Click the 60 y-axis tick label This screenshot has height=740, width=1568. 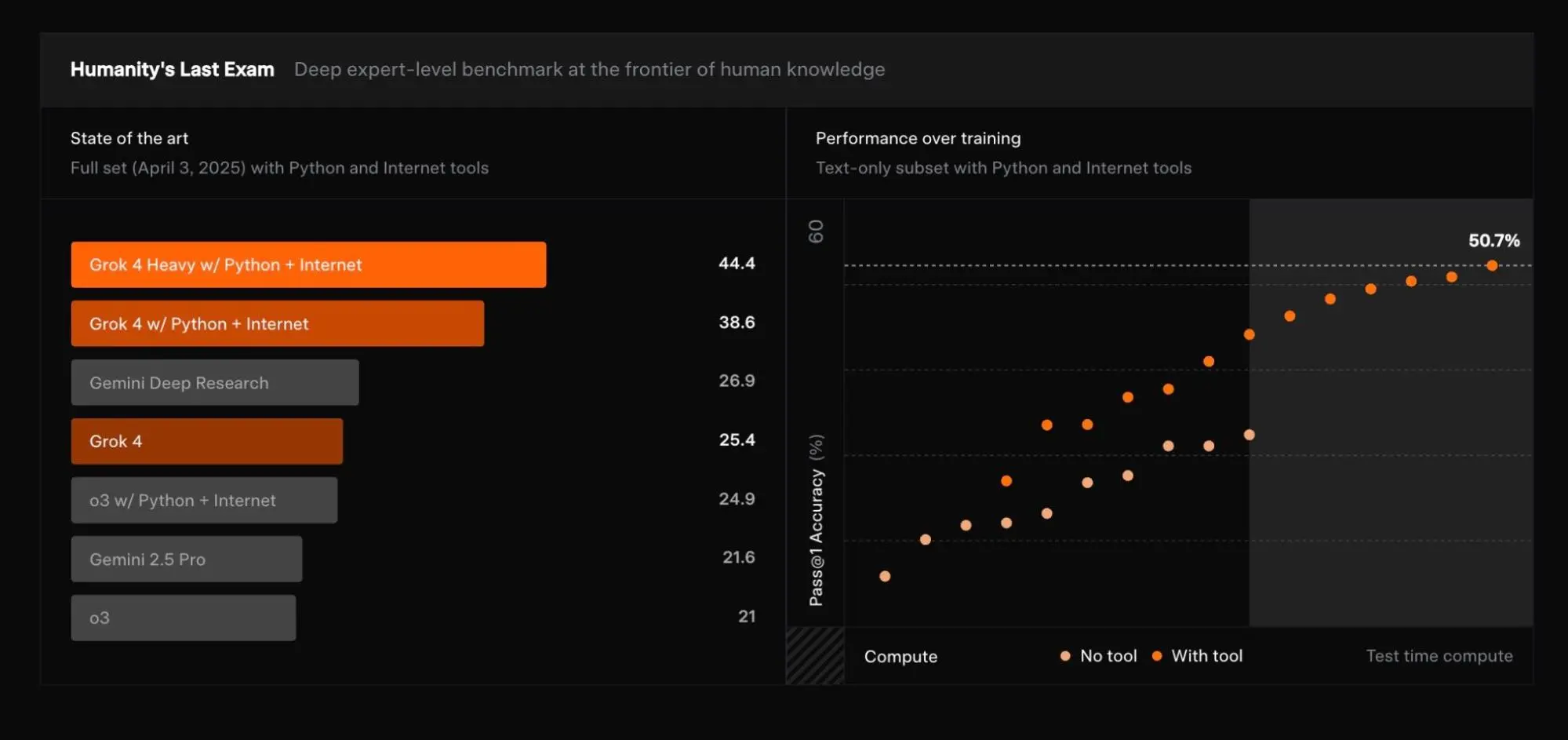pyautogui.click(x=816, y=231)
